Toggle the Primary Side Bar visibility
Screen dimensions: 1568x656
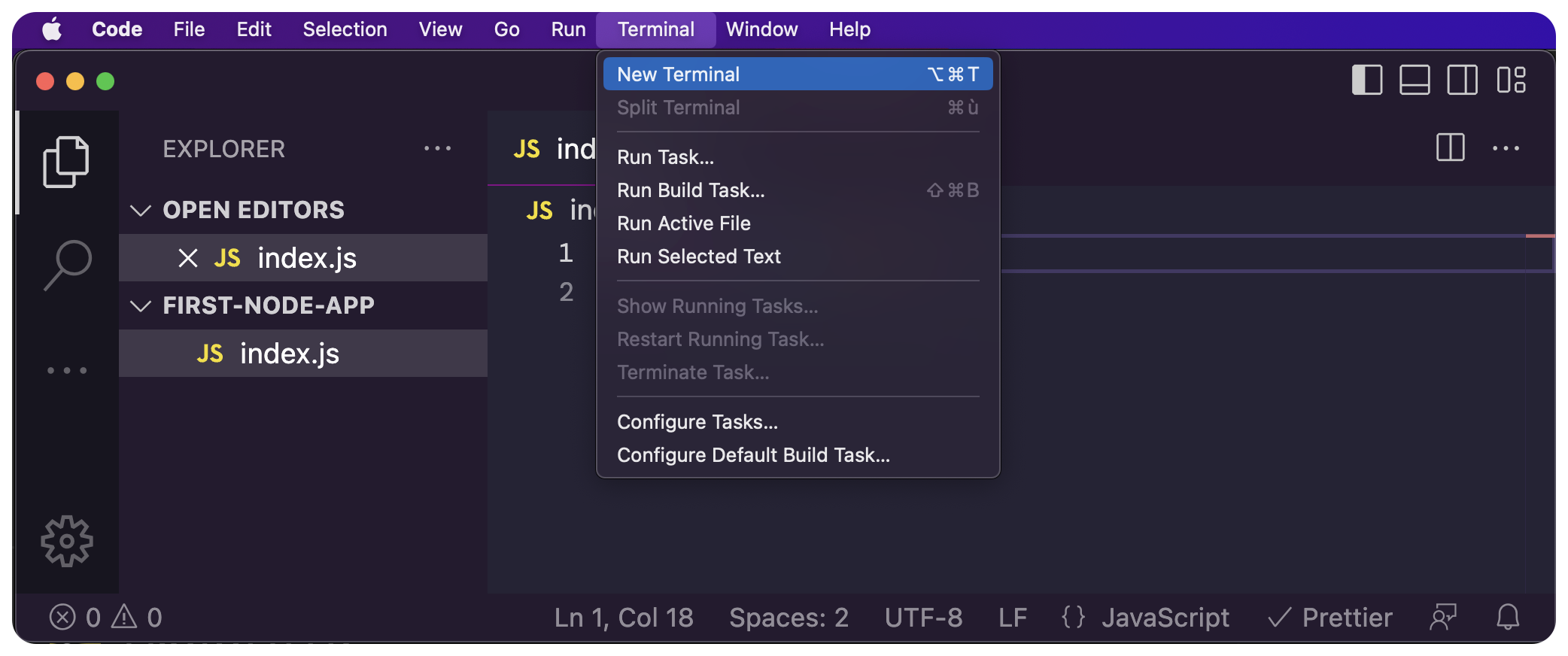point(1367,80)
